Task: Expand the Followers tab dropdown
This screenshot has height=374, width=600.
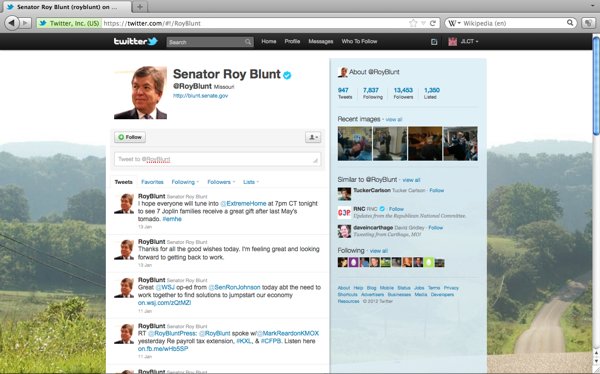Action: [233, 182]
